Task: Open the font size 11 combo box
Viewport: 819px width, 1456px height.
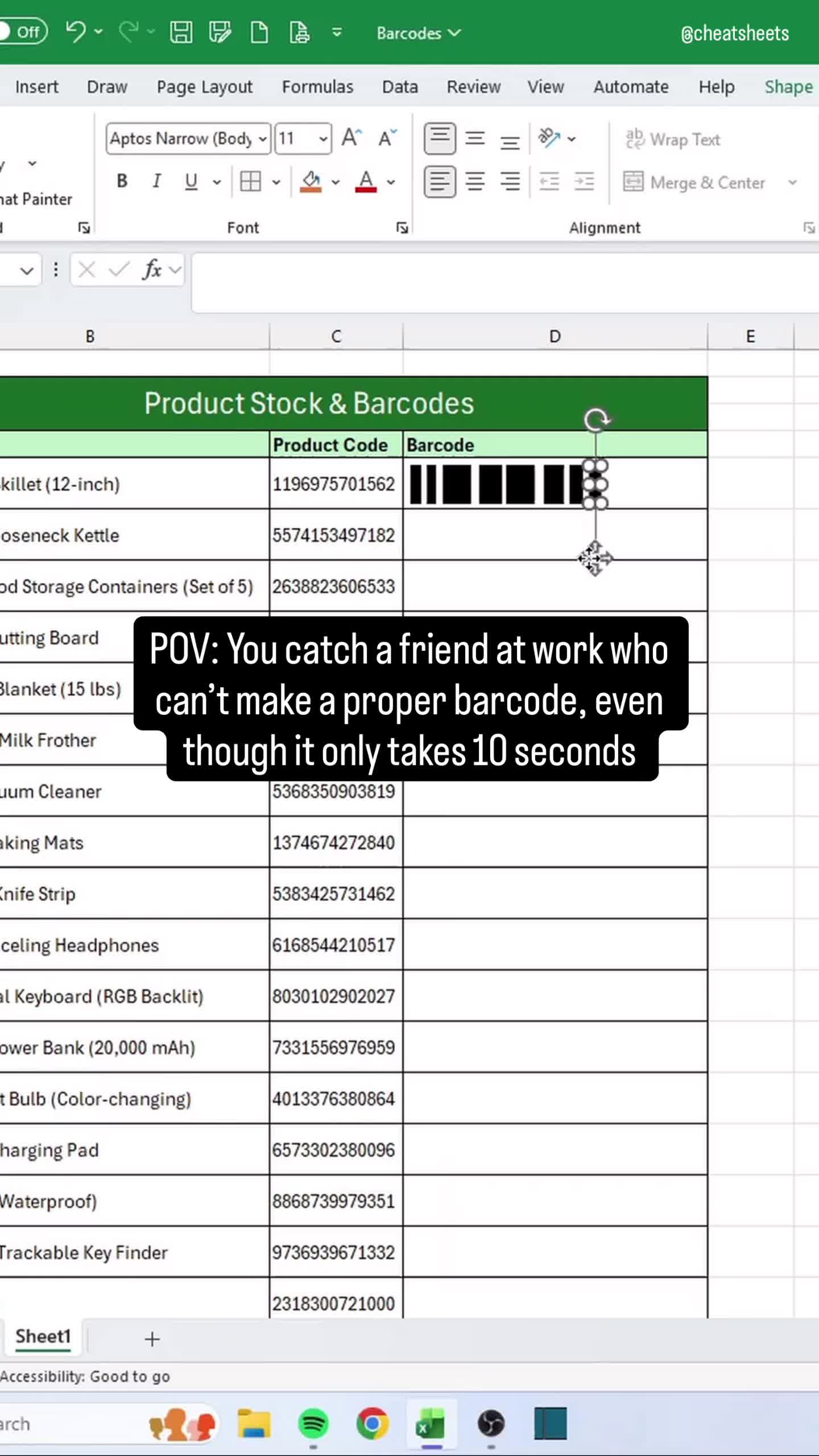Action: pyautogui.click(x=303, y=138)
